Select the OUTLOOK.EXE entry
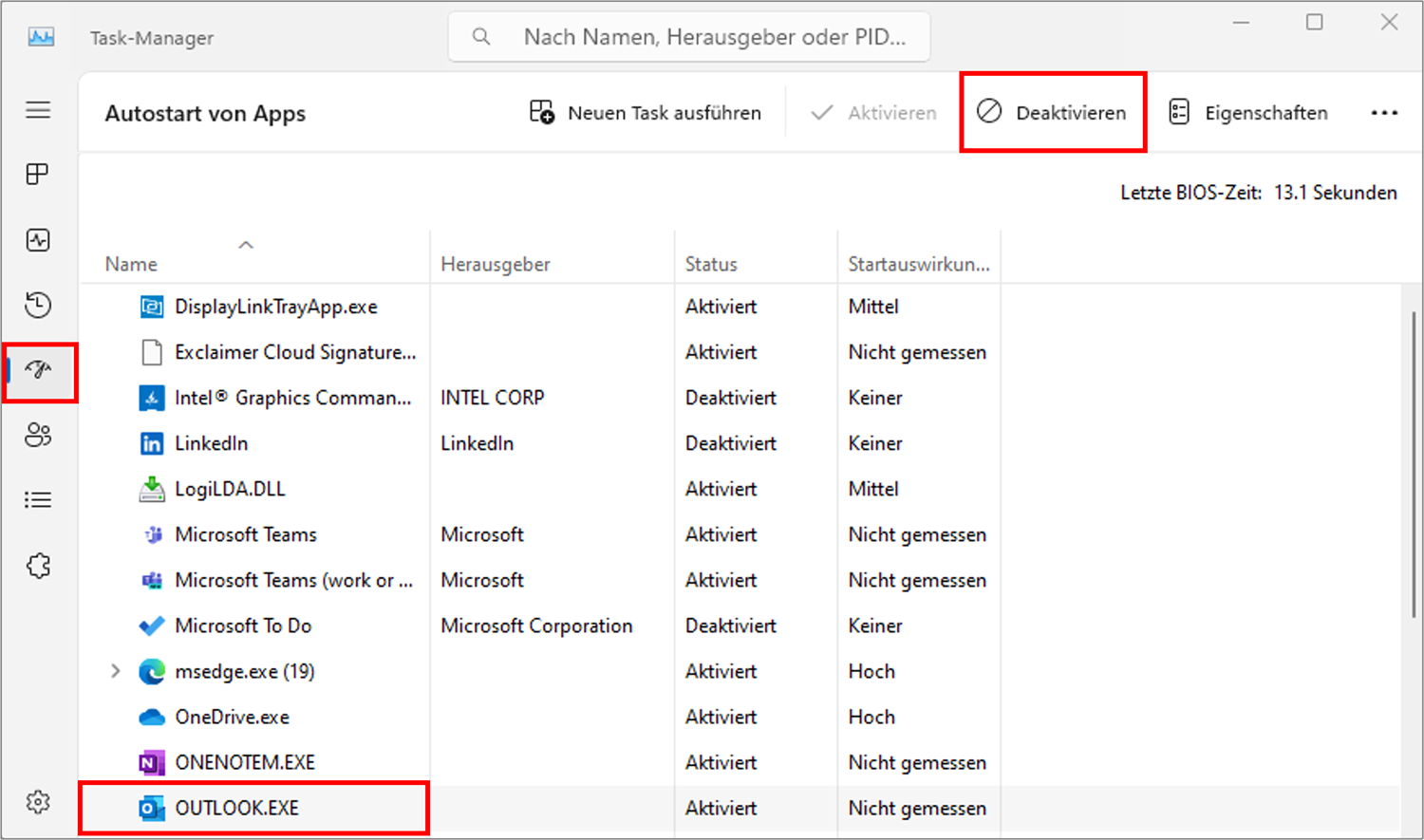This screenshot has width=1424, height=840. tap(237, 808)
